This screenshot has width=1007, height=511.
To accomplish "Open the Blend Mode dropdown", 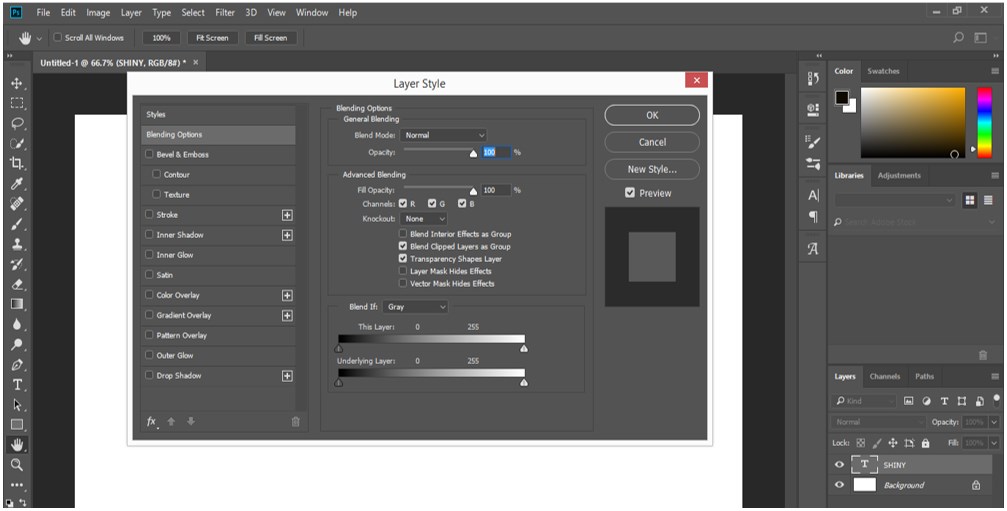I will click(444, 135).
